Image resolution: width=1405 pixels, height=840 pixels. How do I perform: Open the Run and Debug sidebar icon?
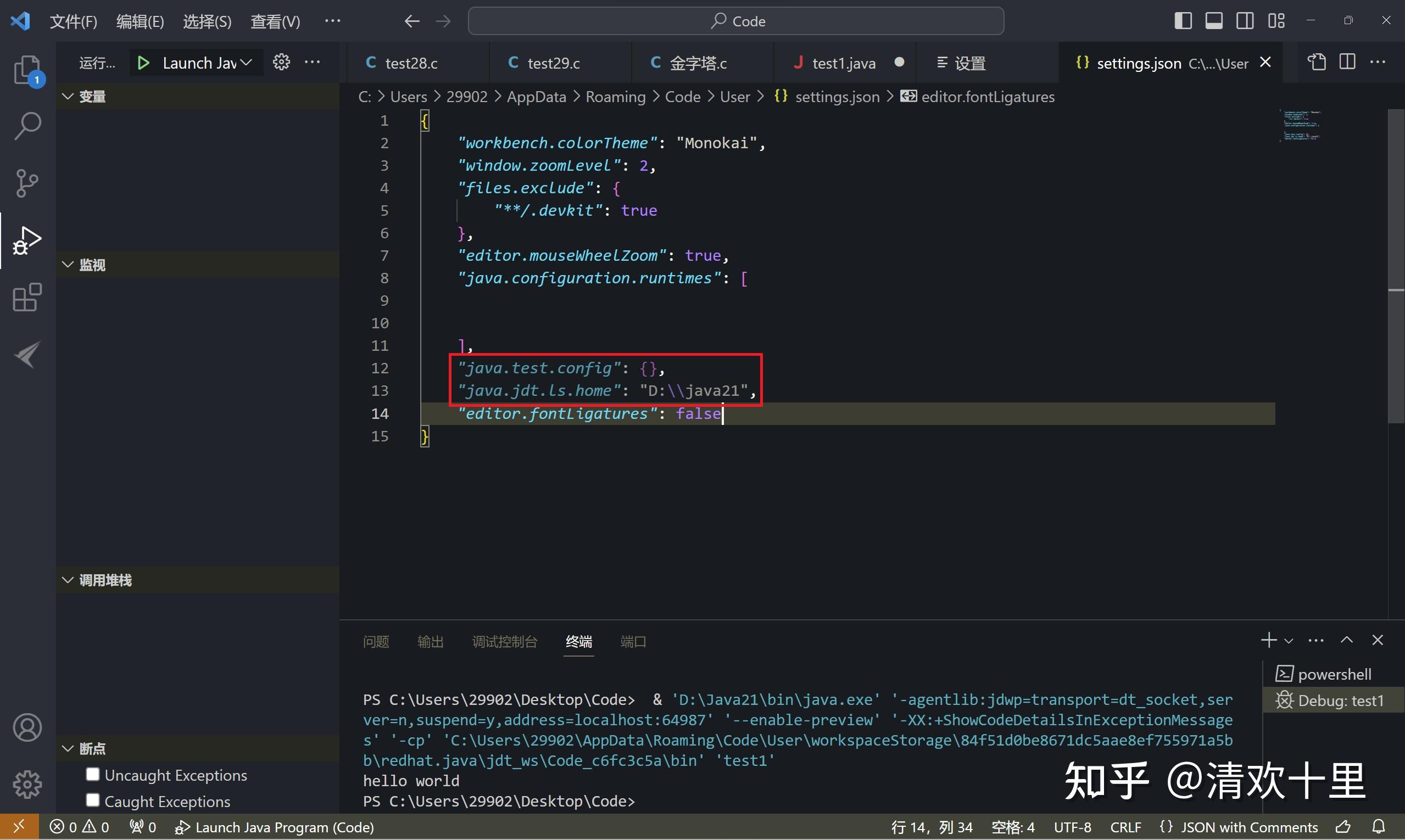(26, 240)
